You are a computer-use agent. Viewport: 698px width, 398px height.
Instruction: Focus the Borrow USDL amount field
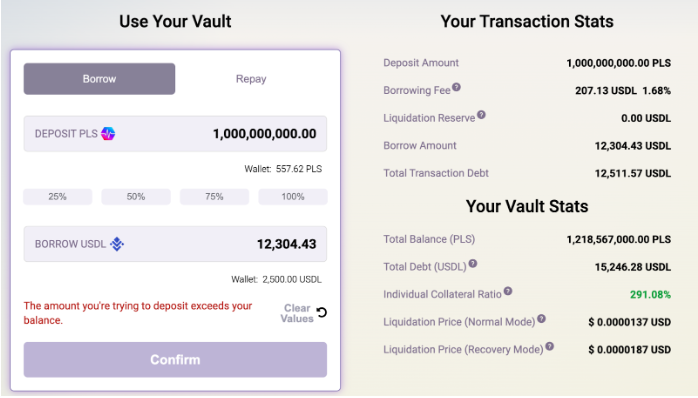pyautogui.click(x=175, y=244)
